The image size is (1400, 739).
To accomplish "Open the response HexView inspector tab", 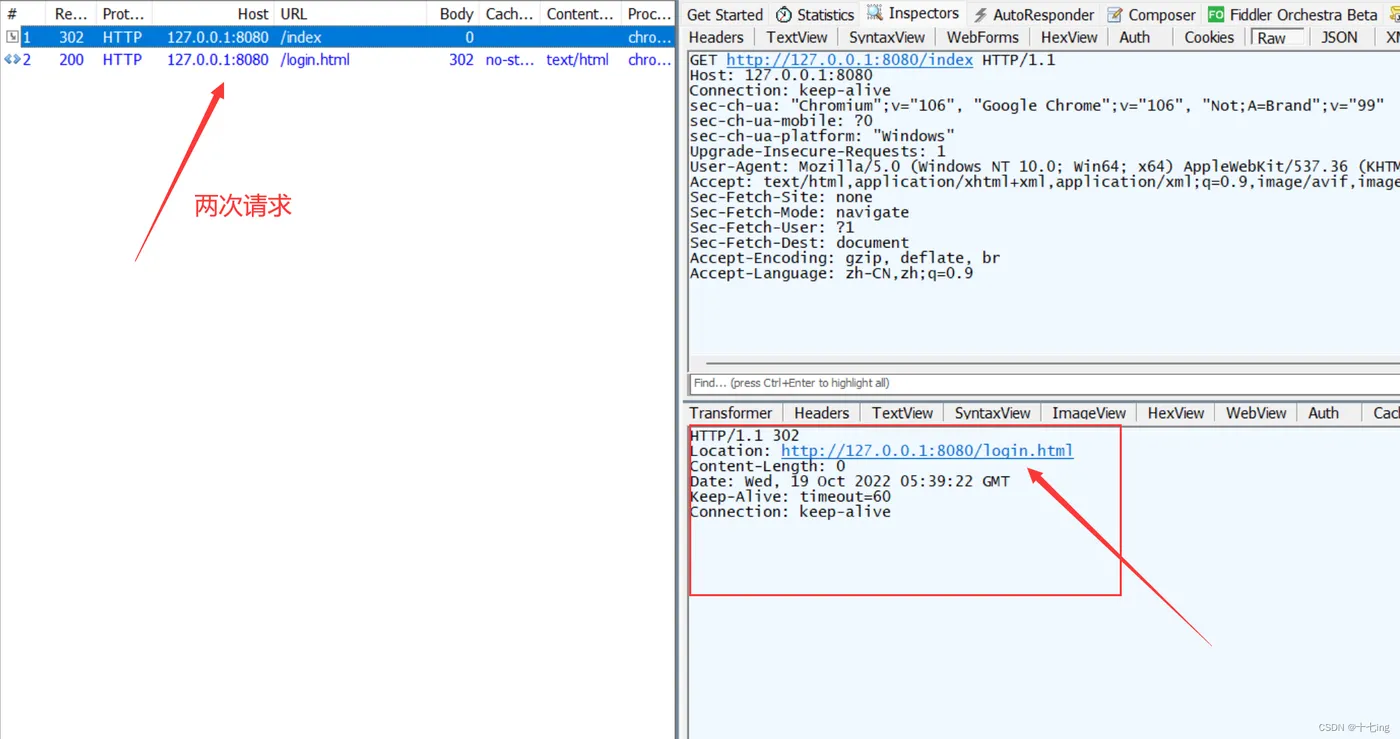I will tap(1176, 413).
